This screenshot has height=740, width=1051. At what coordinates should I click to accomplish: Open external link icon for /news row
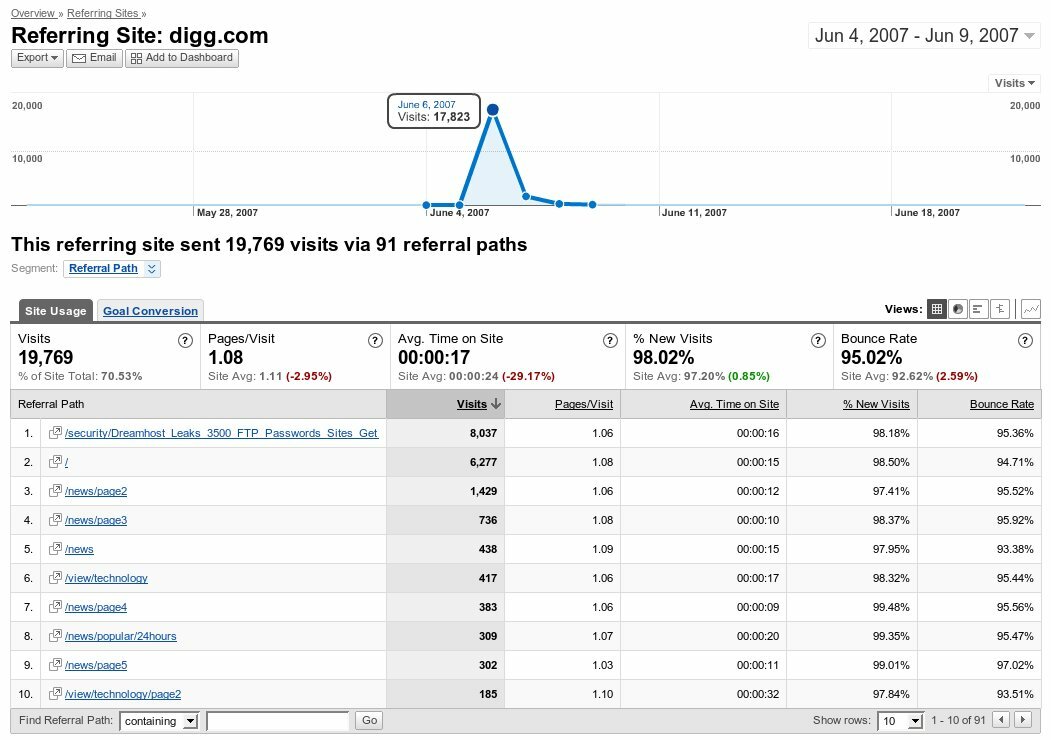[56, 548]
